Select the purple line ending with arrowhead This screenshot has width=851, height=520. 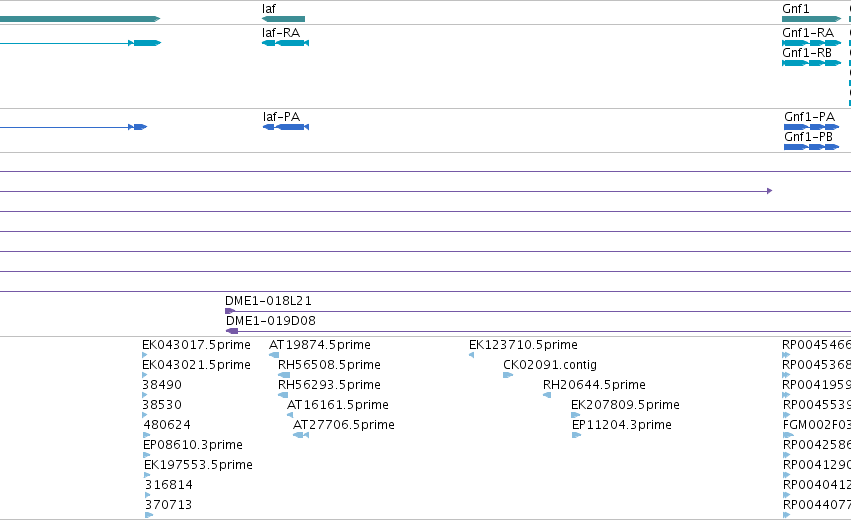pos(386,191)
